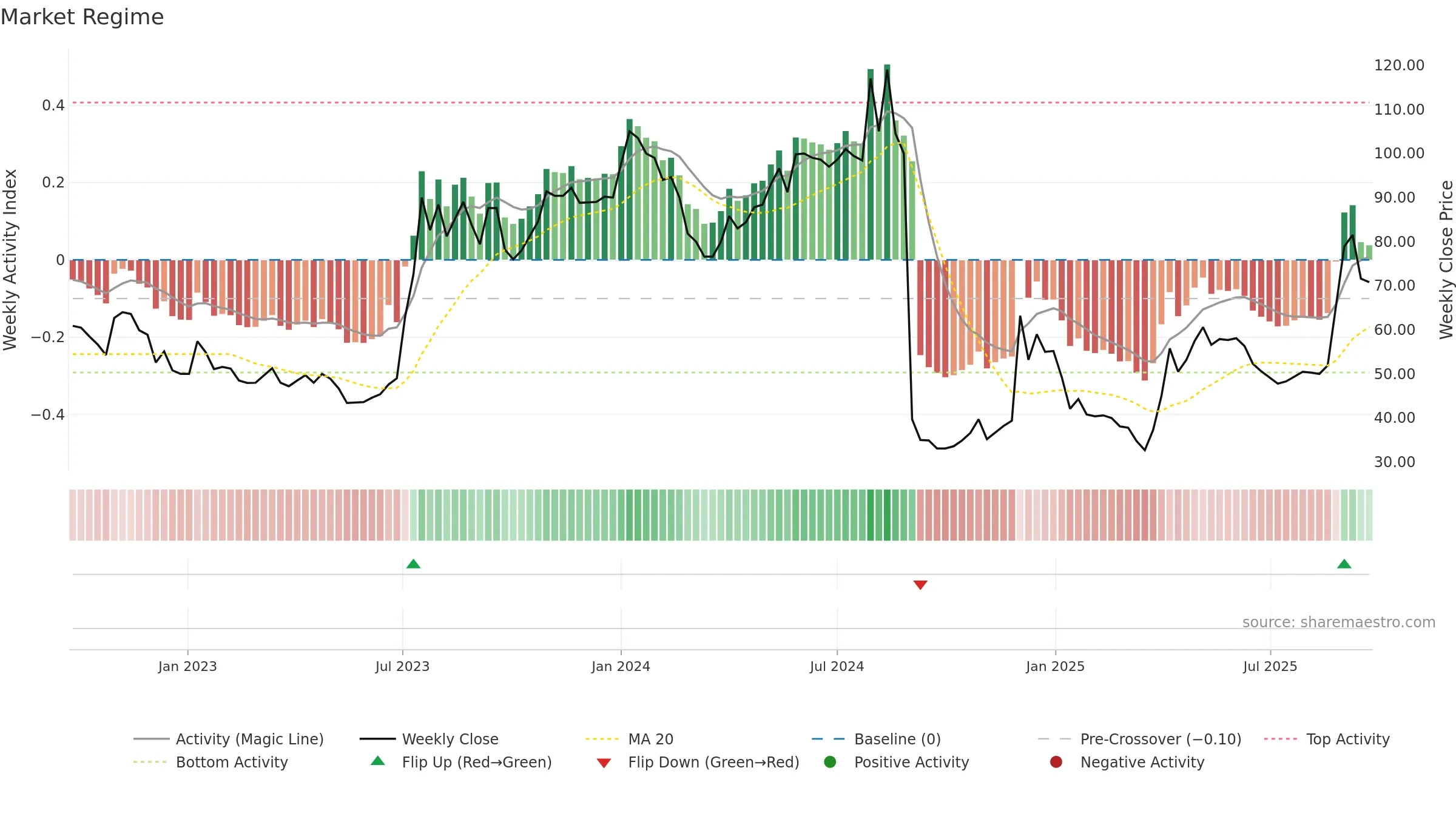Click the 70.00 price axis value
The height and width of the screenshot is (819, 1456).
click(x=1395, y=286)
